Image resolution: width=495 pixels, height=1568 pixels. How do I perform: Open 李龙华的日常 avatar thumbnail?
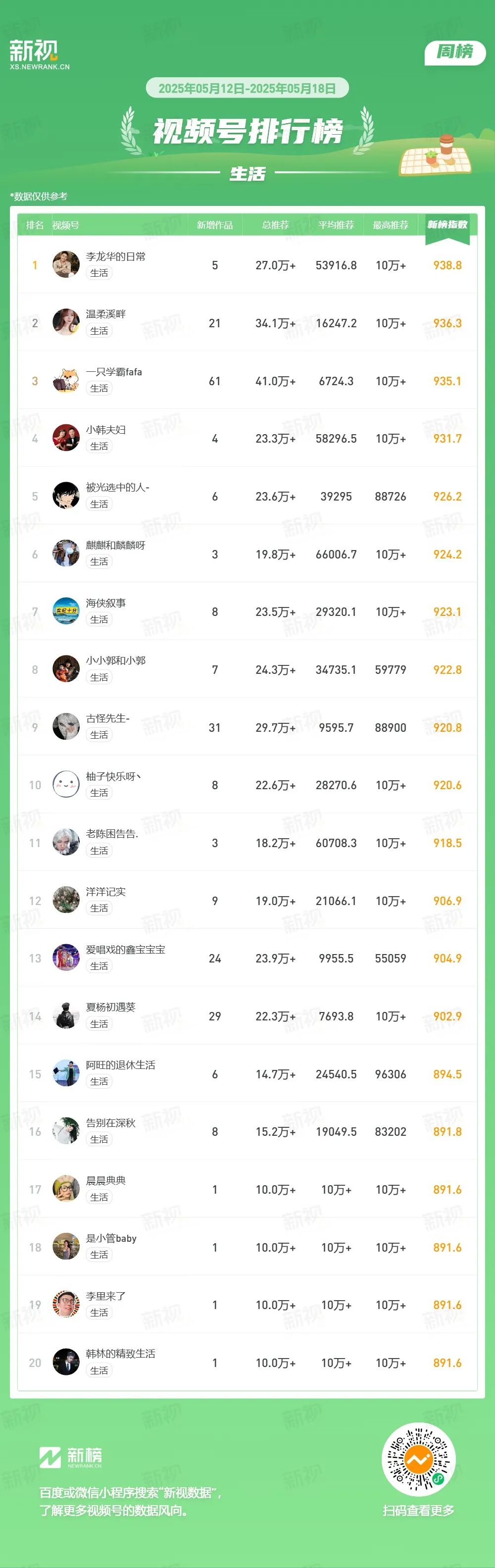tap(66, 265)
